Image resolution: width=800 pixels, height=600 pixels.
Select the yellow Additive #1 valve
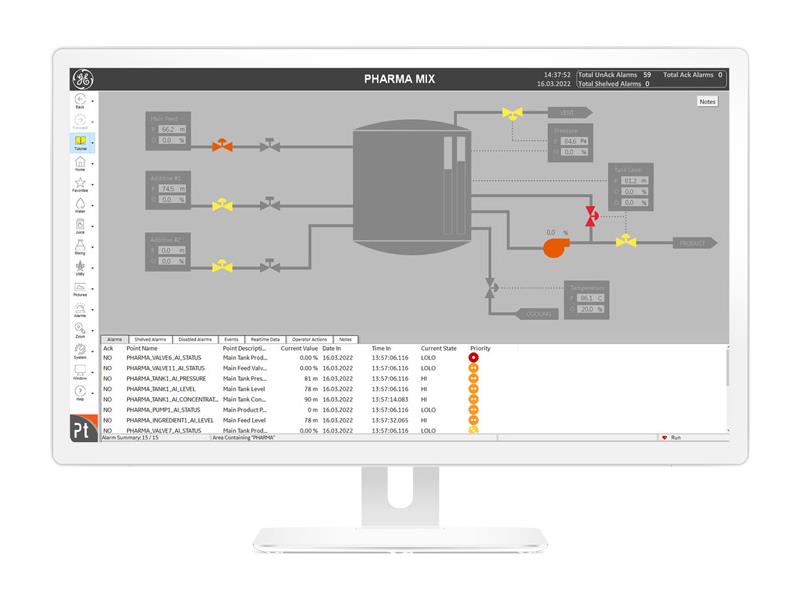222,205
